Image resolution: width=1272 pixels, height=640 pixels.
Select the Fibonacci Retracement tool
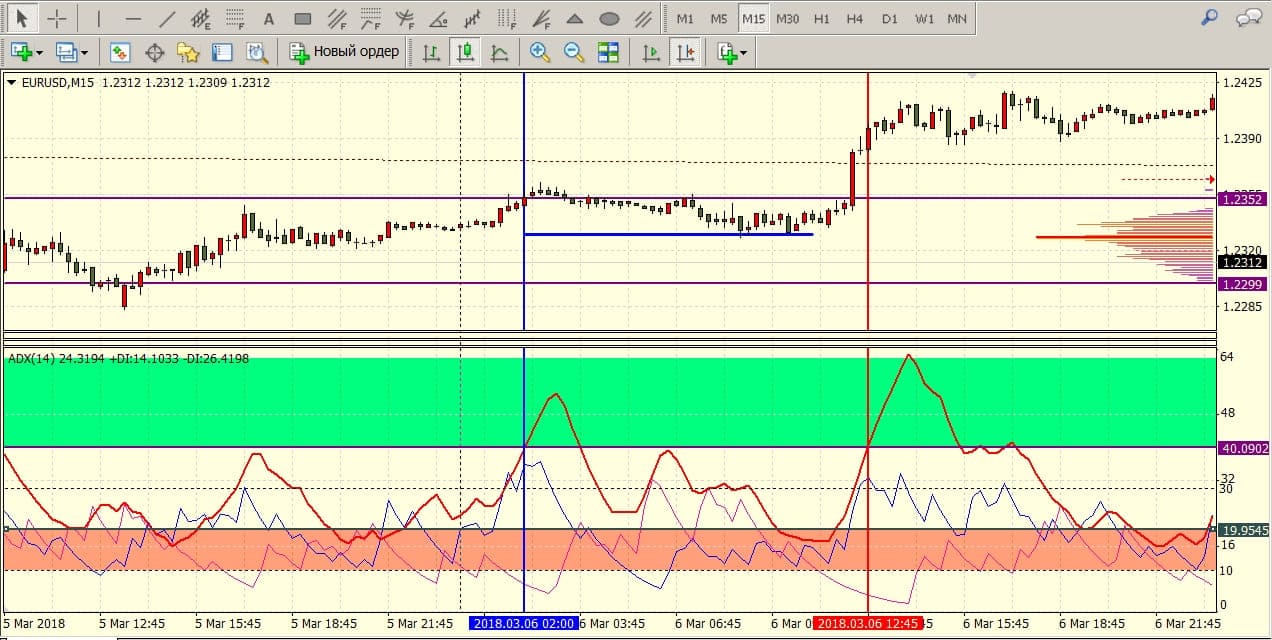click(235, 18)
